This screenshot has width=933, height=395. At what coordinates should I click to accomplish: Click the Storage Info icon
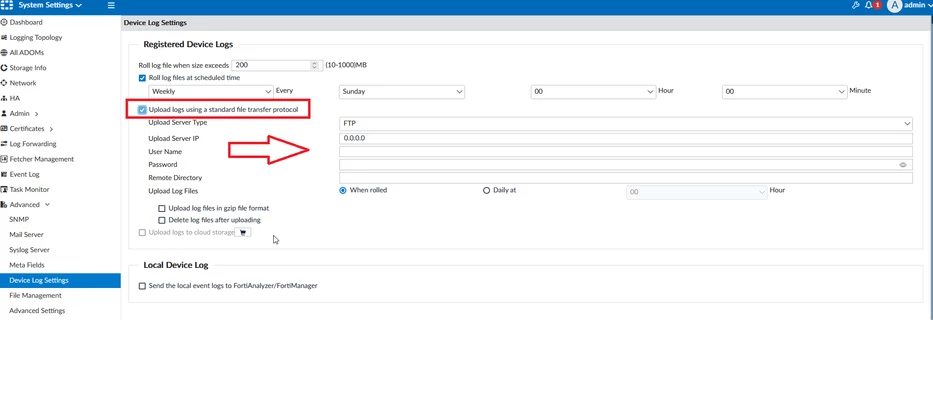(4, 68)
